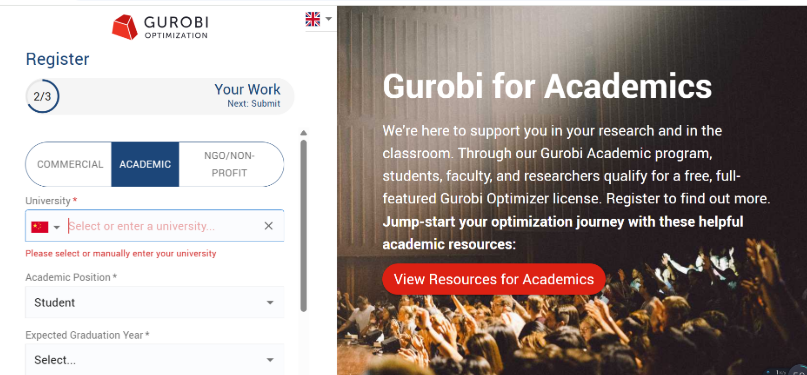Click the Register heading
Image resolution: width=807 pixels, height=375 pixels.
coord(58,59)
